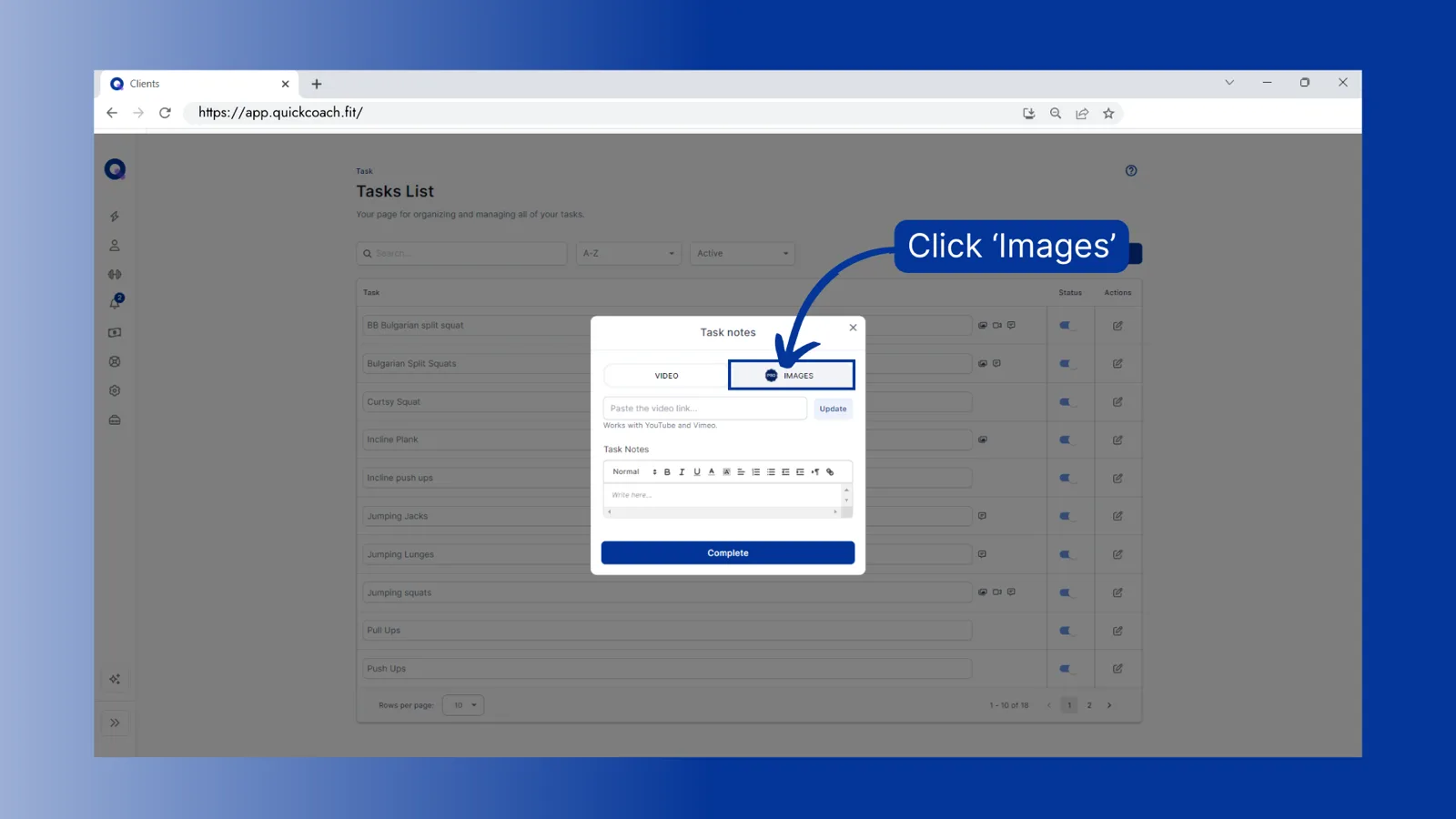Decrease indent in notes editor
Image resolution: width=1456 pixels, height=819 pixels.
pos(785,472)
